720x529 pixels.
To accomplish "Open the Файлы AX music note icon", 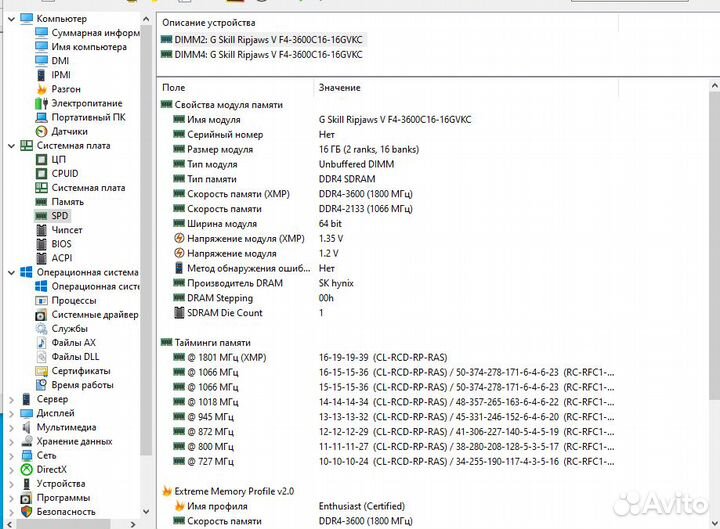I will tap(41, 343).
